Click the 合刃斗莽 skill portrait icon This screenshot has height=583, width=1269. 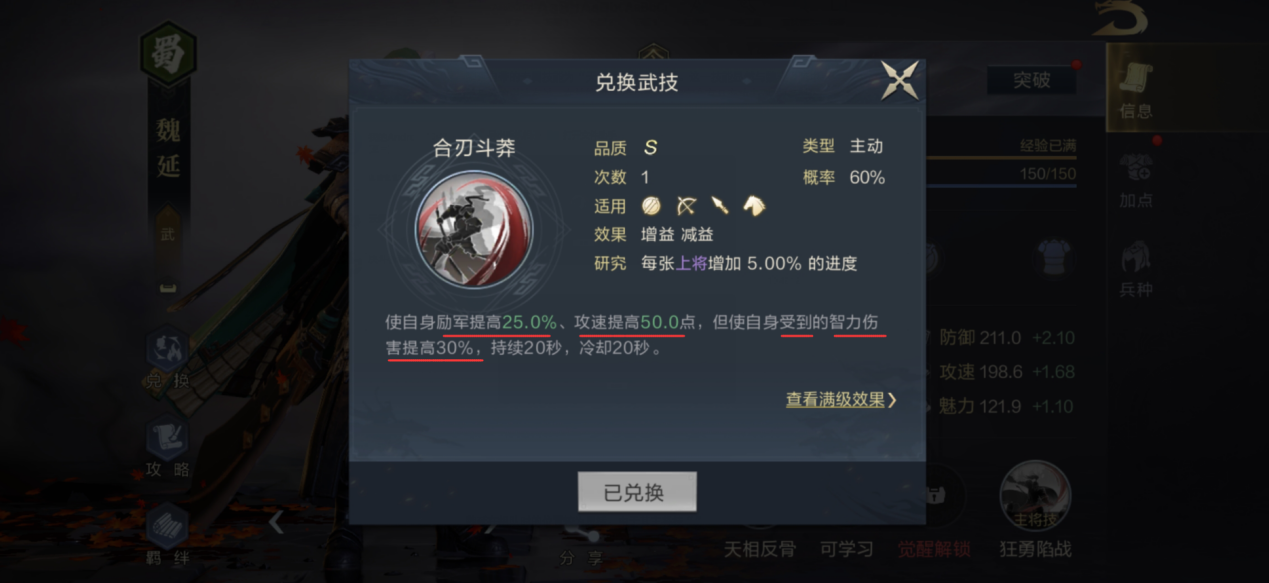coord(474,230)
